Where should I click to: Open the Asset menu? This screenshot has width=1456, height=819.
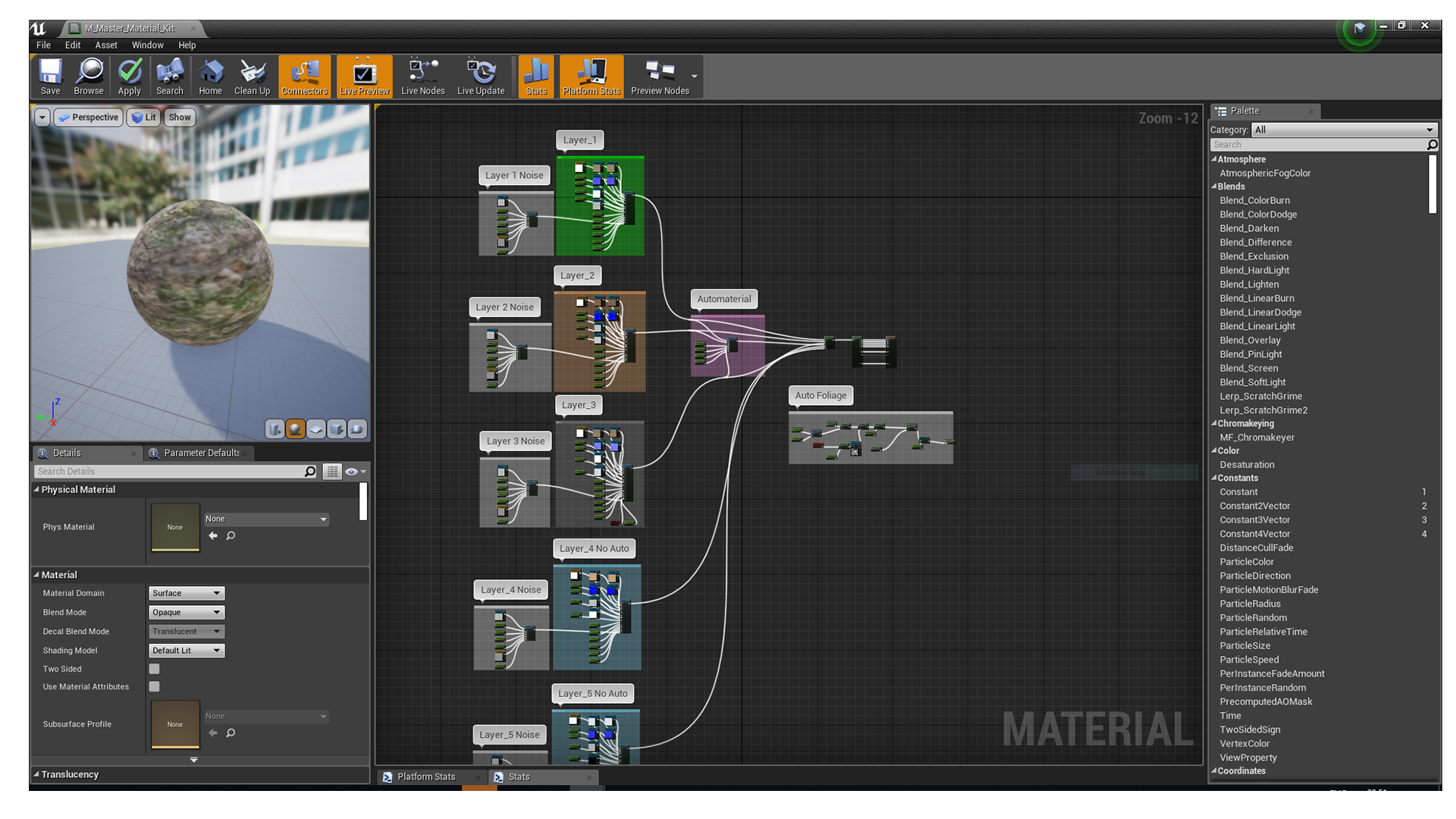point(106,45)
